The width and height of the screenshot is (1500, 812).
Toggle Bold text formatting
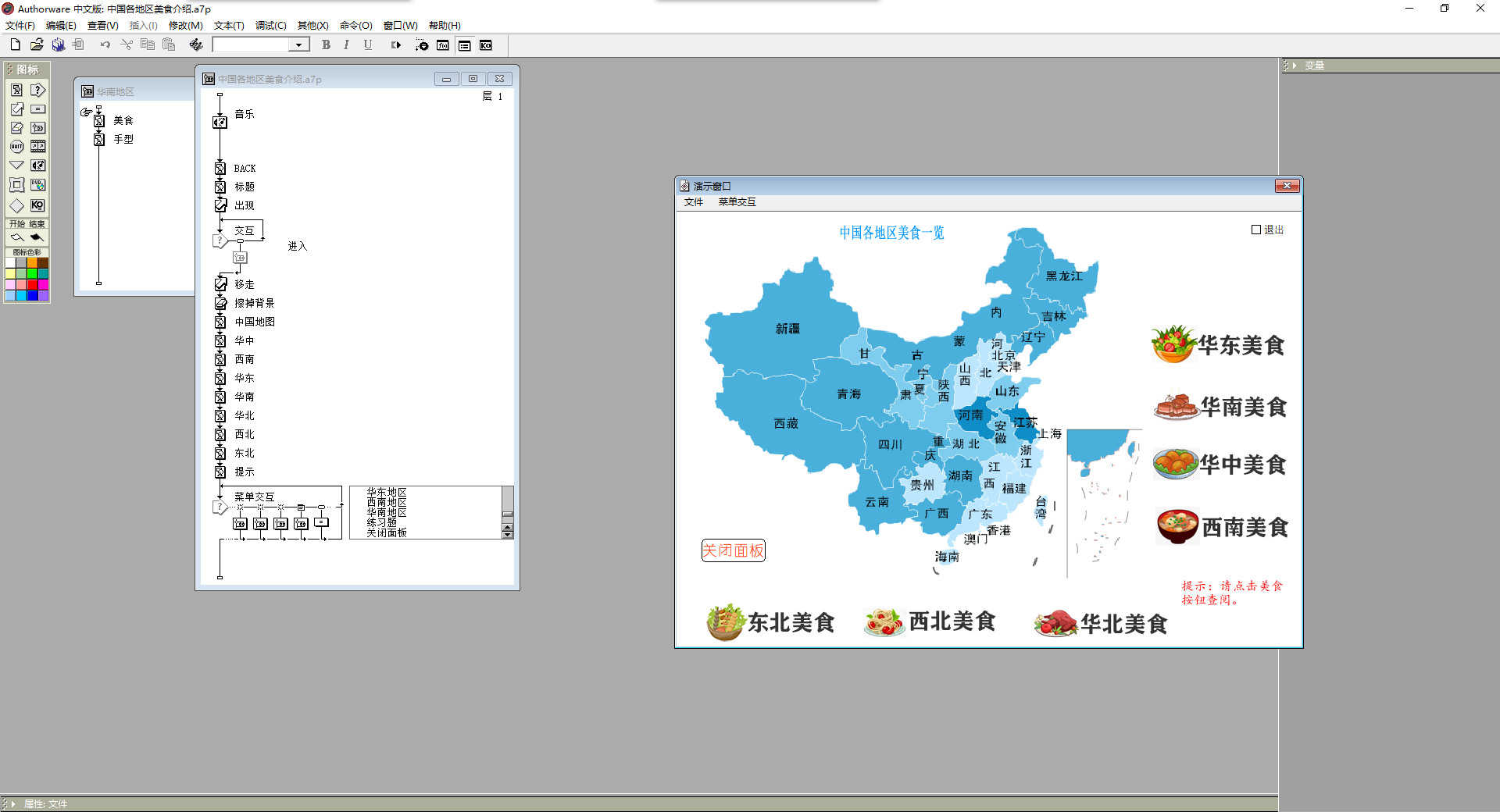(x=326, y=45)
